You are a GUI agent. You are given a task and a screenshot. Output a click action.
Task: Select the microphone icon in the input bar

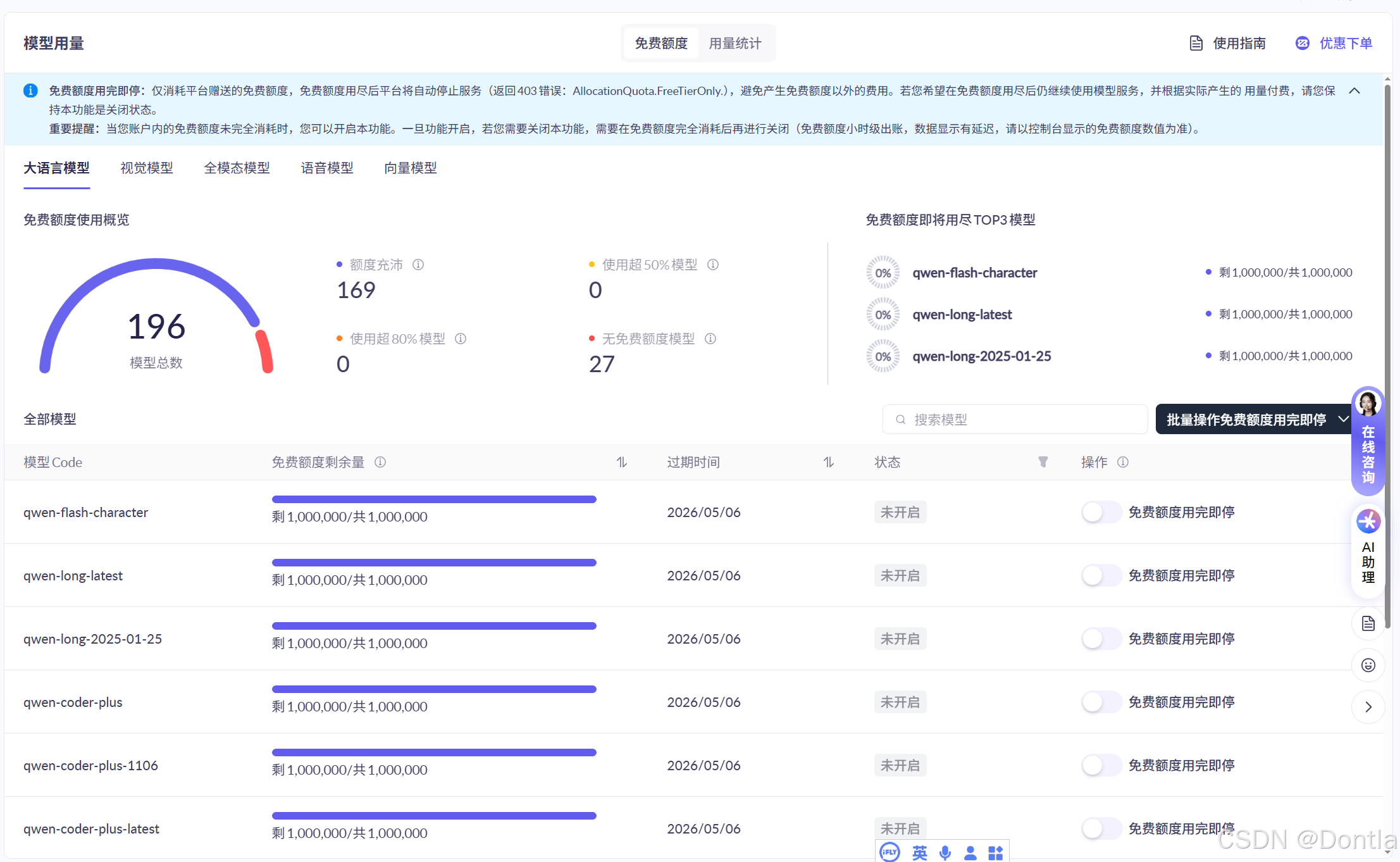pyautogui.click(x=945, y=853)
